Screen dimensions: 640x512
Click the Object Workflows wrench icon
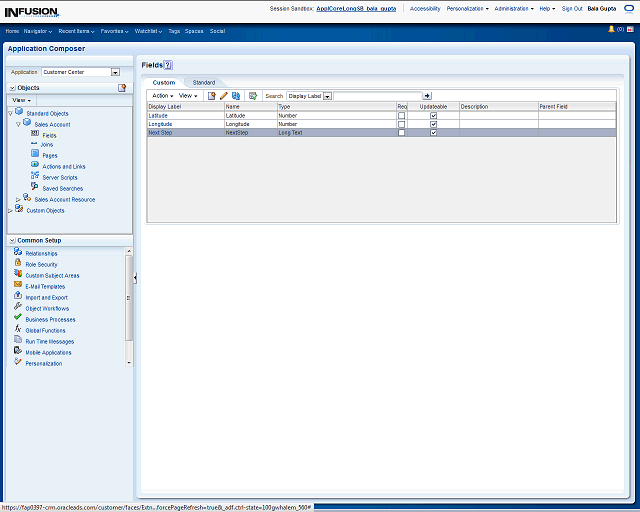[x=18, y=308]
